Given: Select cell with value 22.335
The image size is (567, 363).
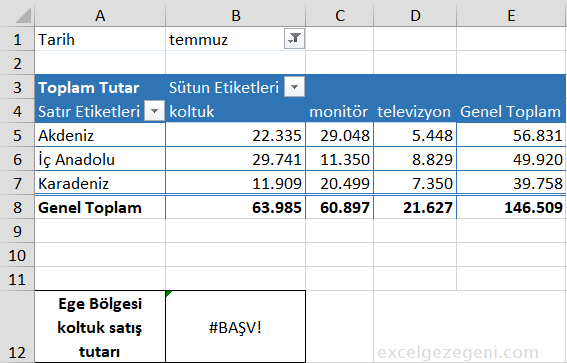Looking at the screenshot, I should [235, 135].
